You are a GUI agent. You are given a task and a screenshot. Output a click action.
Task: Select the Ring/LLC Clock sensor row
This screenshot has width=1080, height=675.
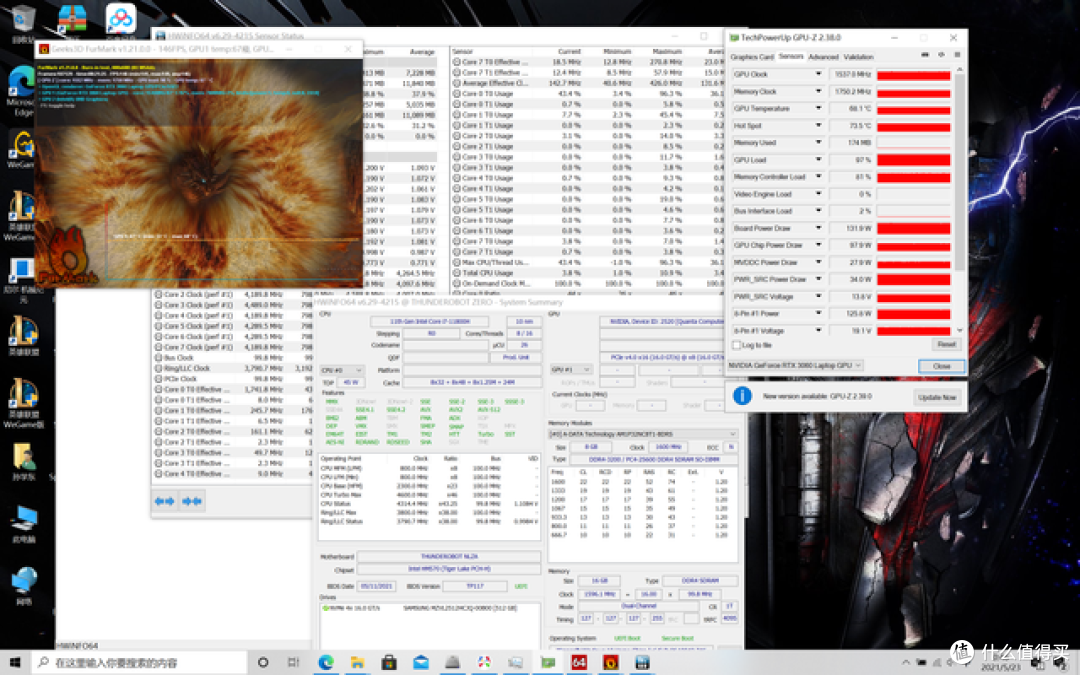point(233,368)
